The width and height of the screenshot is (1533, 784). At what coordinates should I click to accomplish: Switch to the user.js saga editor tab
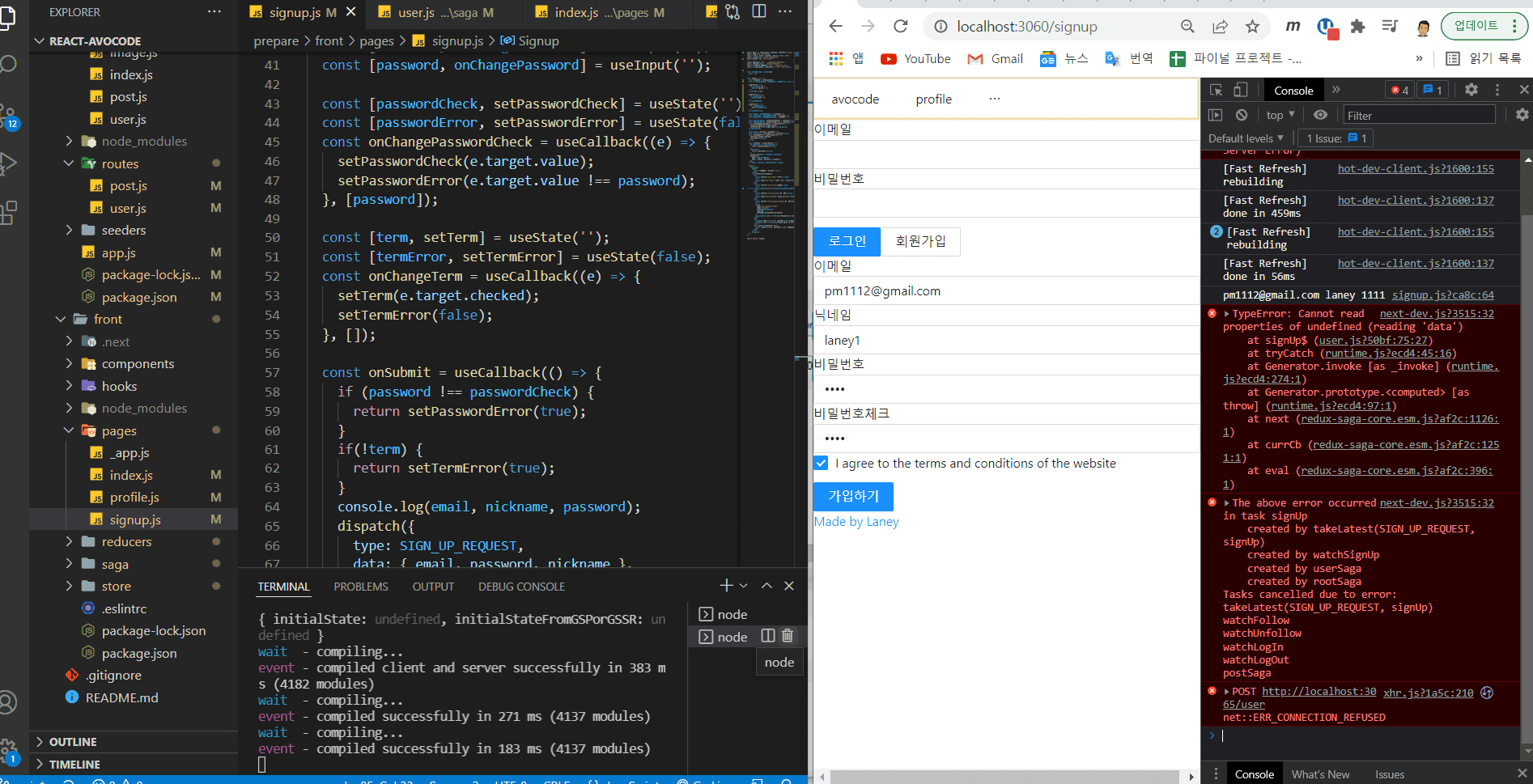436,12
